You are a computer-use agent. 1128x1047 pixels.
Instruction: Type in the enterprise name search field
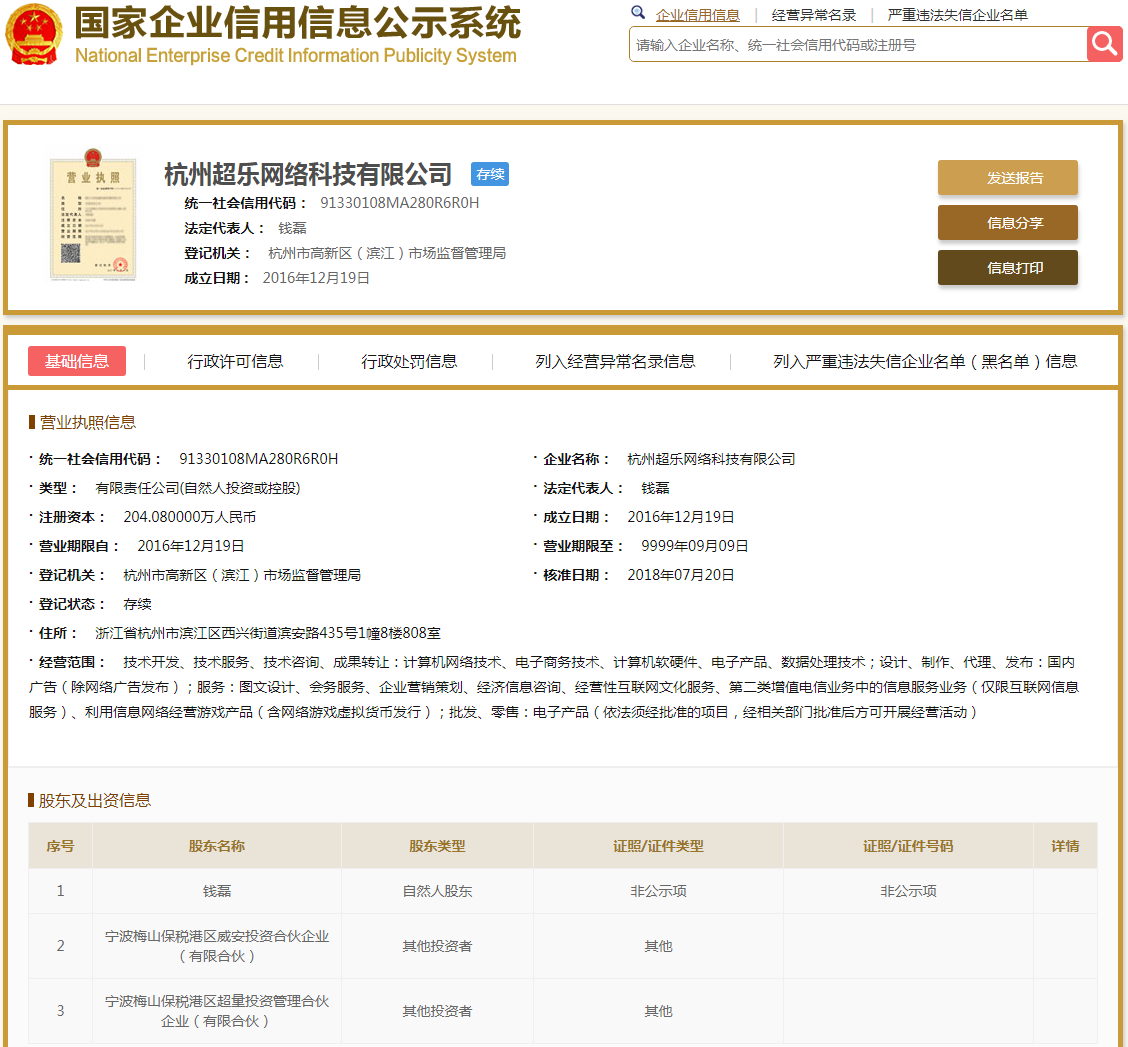(857, 45)
